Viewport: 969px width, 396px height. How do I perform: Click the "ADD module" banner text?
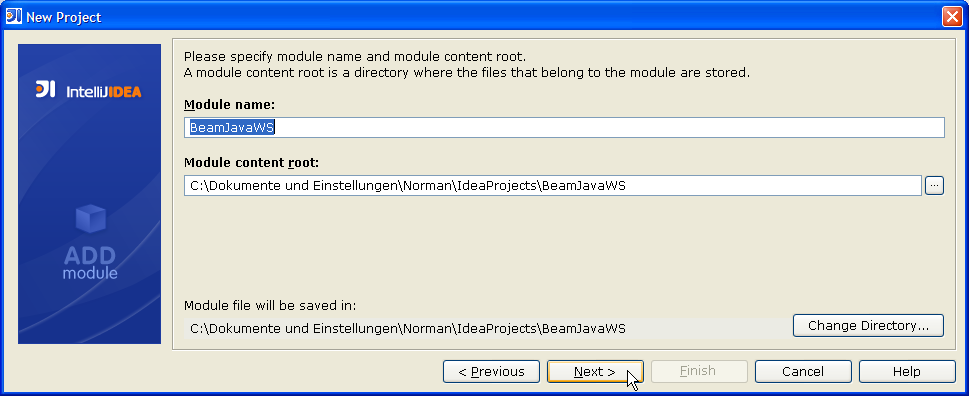pyautogui.click(x=90, y=263)
